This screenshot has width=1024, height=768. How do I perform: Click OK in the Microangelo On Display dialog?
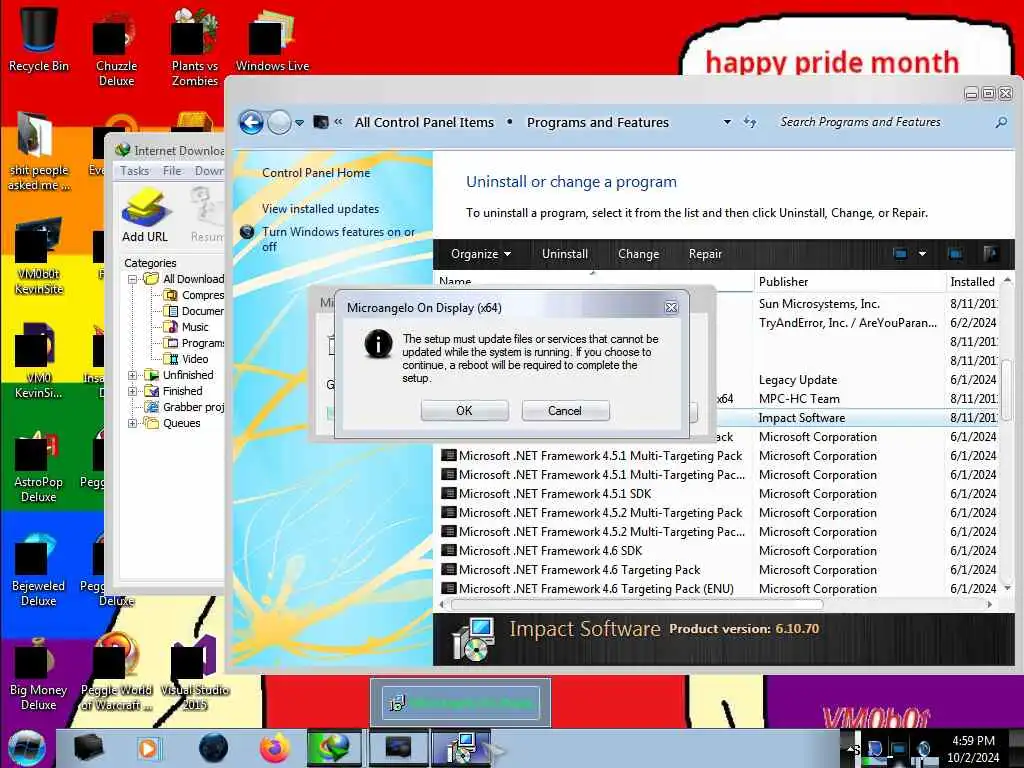pos(464,411)
